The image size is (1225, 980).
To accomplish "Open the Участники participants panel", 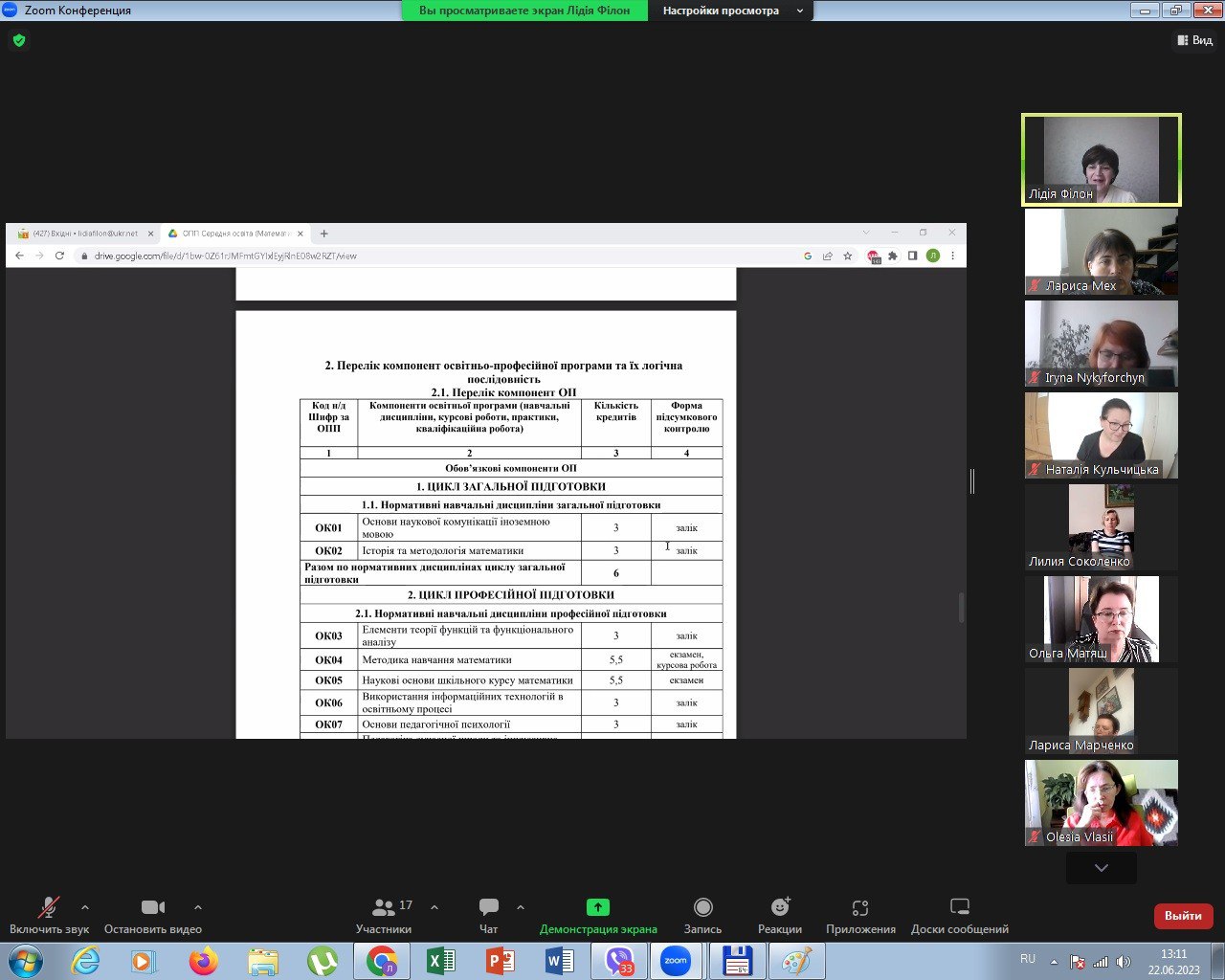I will [x=384, y=915].
